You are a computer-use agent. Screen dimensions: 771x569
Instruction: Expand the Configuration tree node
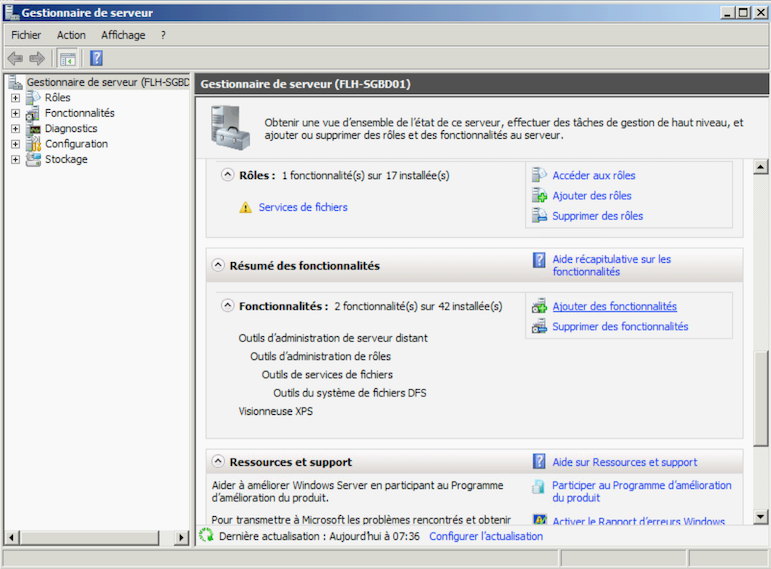point(15,144)
